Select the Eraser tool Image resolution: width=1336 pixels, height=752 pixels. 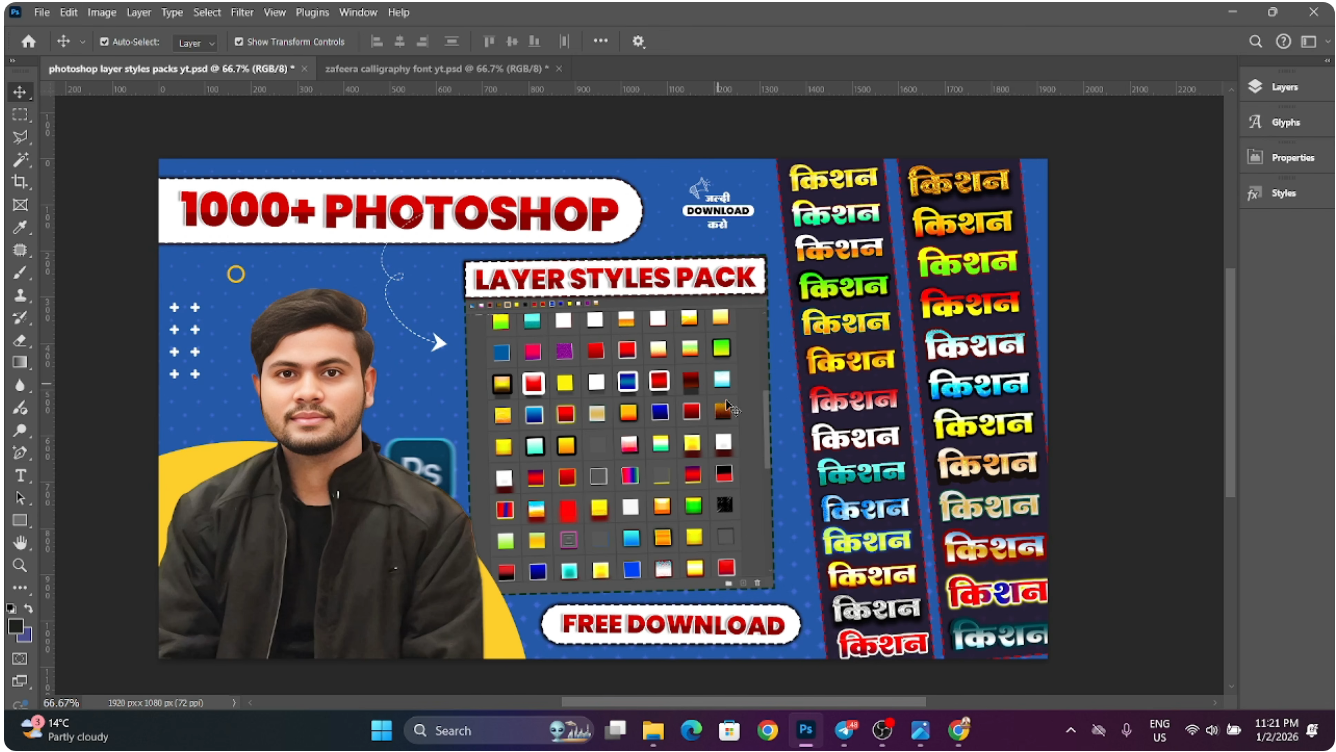click(x=20, y=340)
